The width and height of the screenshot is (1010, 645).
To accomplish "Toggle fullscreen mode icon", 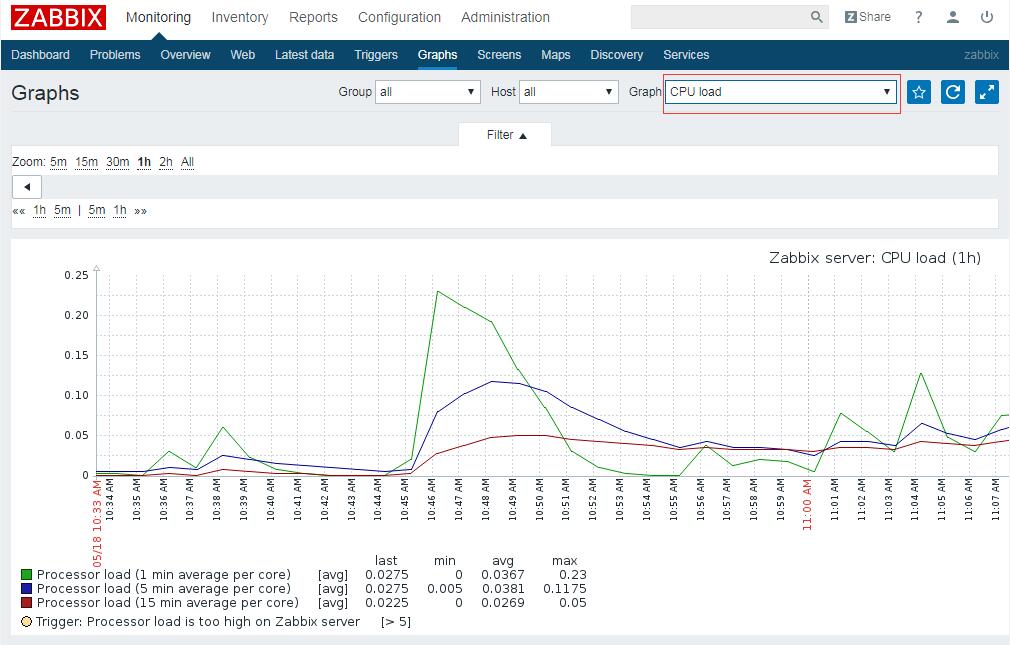I will click(987, 92).
